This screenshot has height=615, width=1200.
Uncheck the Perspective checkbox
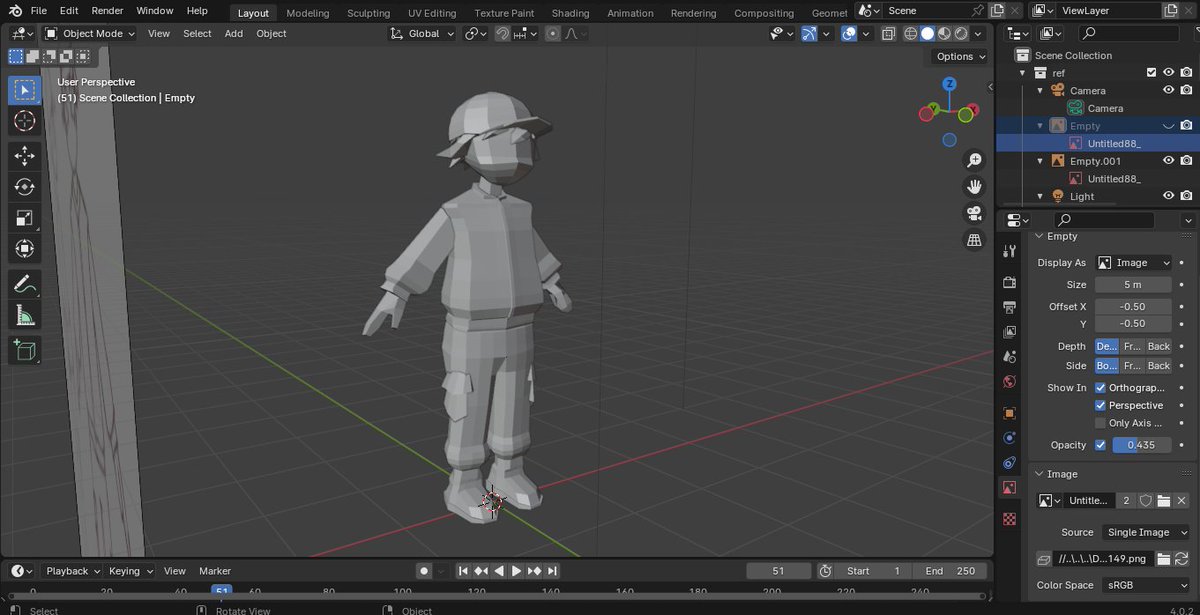click(x=1100, y=406)
